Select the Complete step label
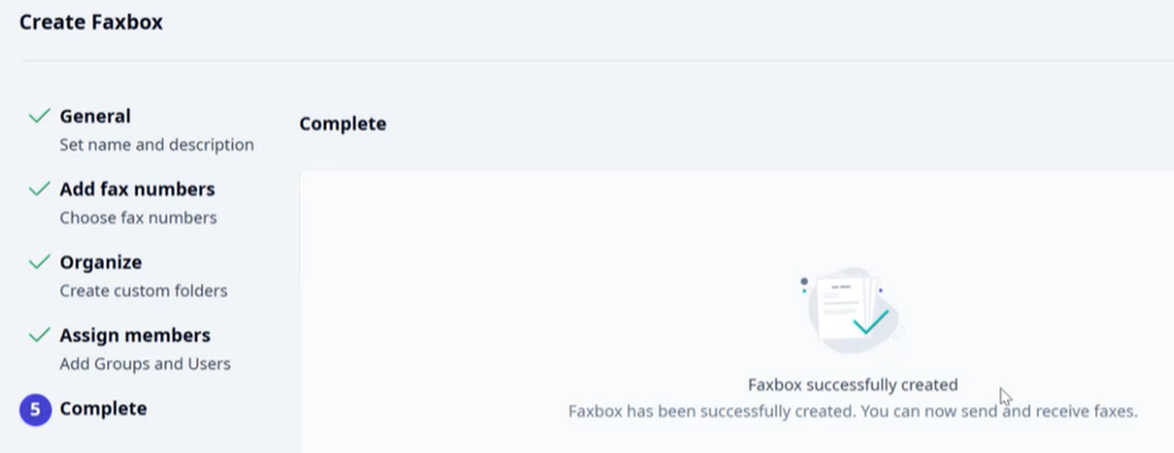 pyautogui.click(x=103, y=409)
